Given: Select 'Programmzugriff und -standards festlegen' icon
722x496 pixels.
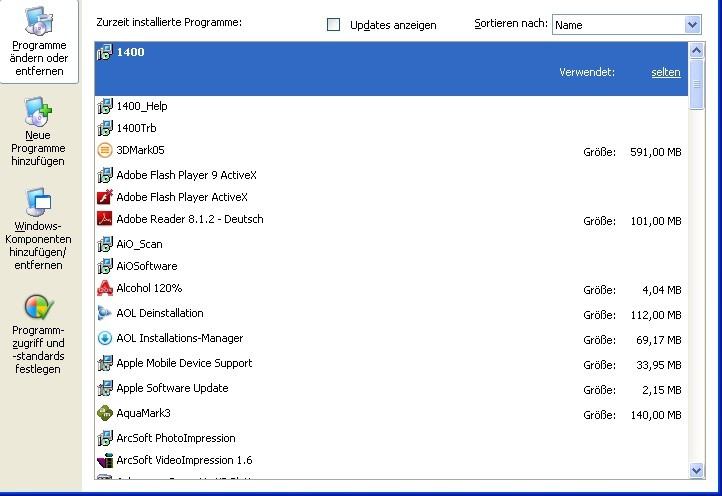Looking at the screenshot, I should (39, 307).
